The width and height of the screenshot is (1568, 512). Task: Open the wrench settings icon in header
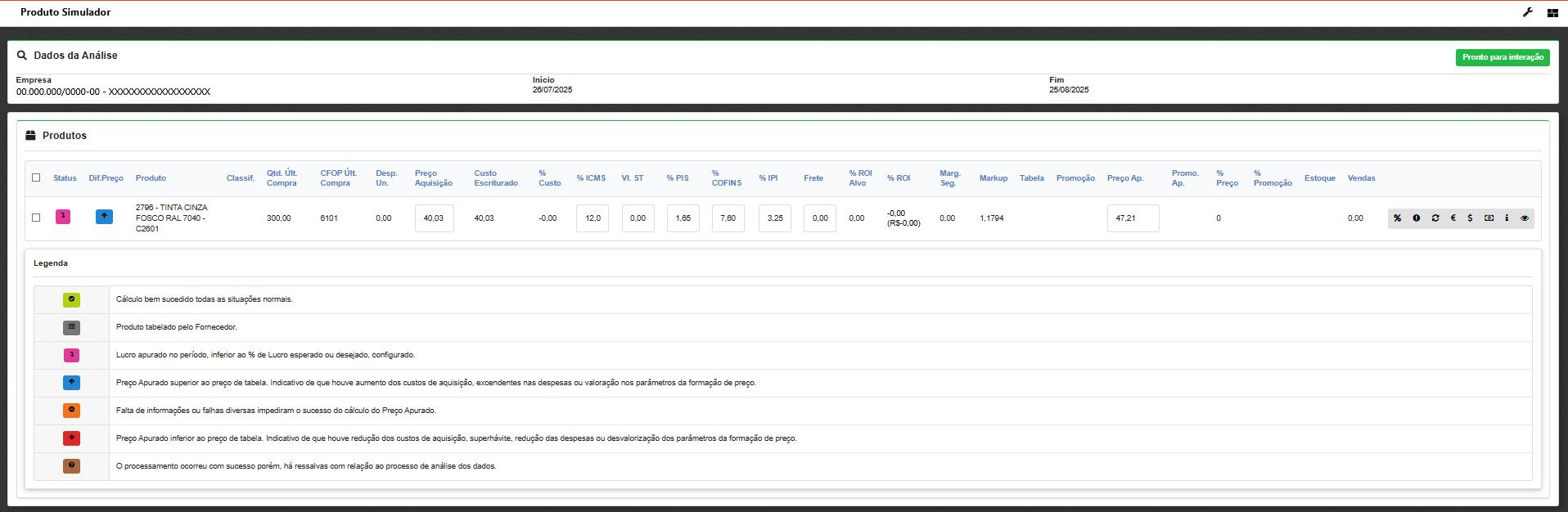(x=1528, y=12)
